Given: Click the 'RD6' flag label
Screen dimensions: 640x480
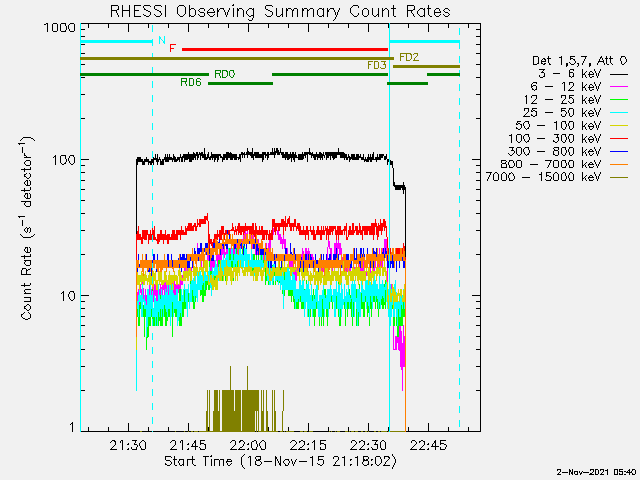Looking at the screenshot, I should tap(191, 82).
